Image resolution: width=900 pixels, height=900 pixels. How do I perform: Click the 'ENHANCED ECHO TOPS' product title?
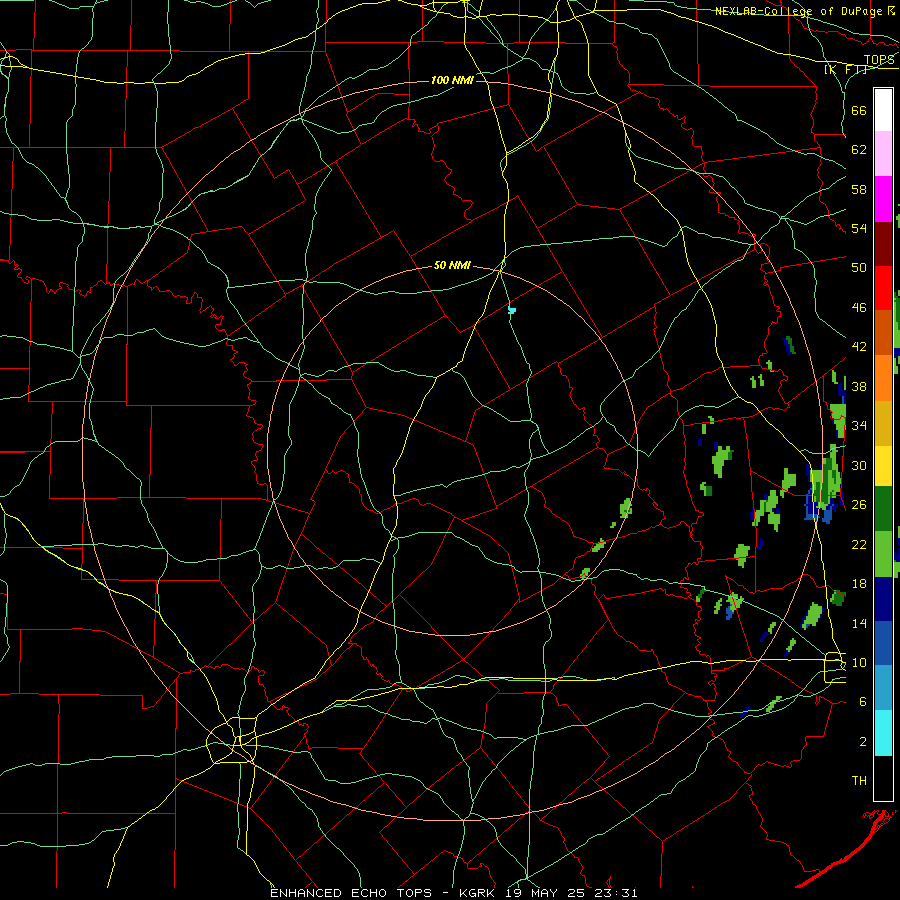351,893
